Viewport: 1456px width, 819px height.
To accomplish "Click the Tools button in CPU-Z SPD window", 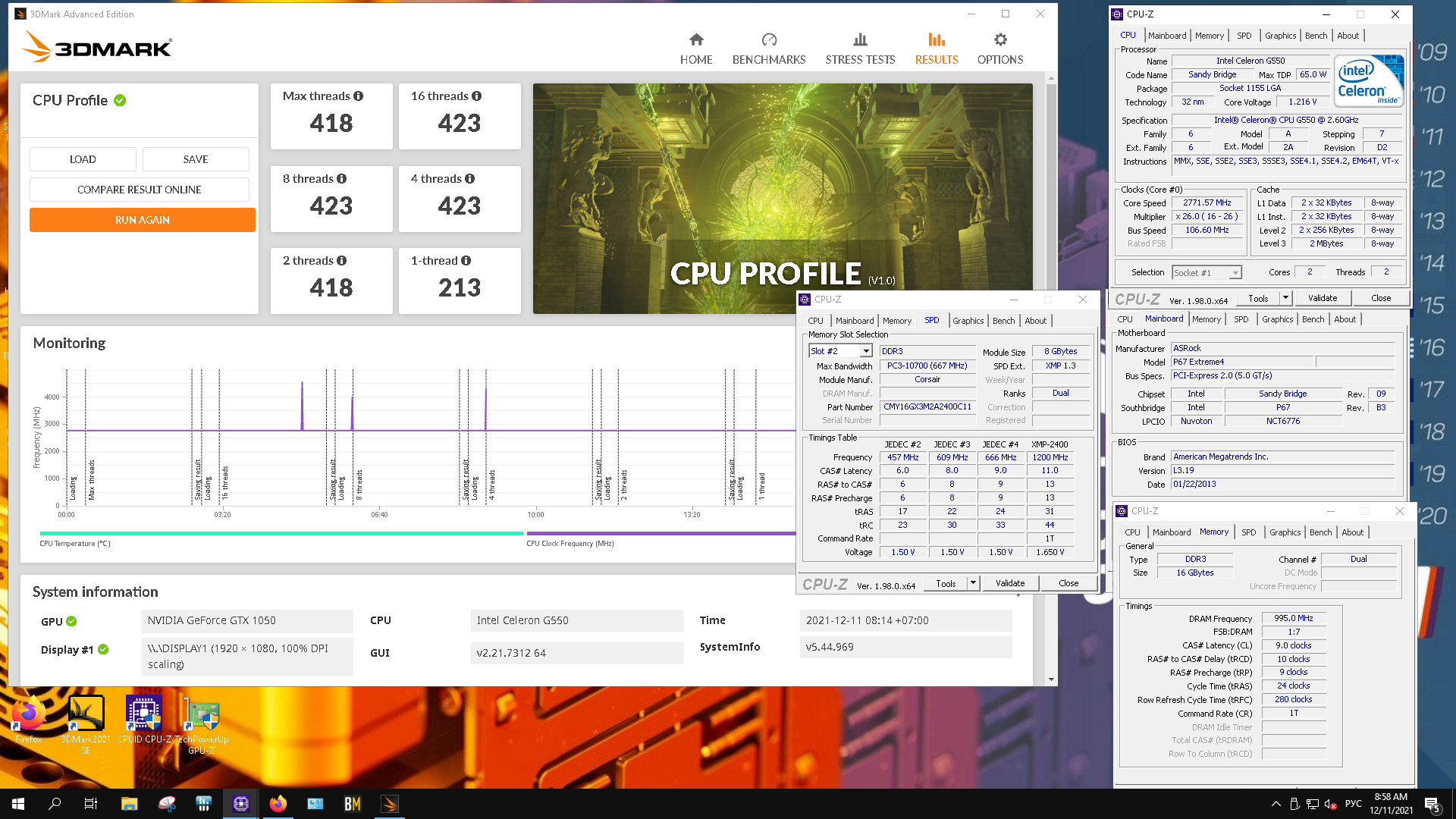I will click(946, 583).
